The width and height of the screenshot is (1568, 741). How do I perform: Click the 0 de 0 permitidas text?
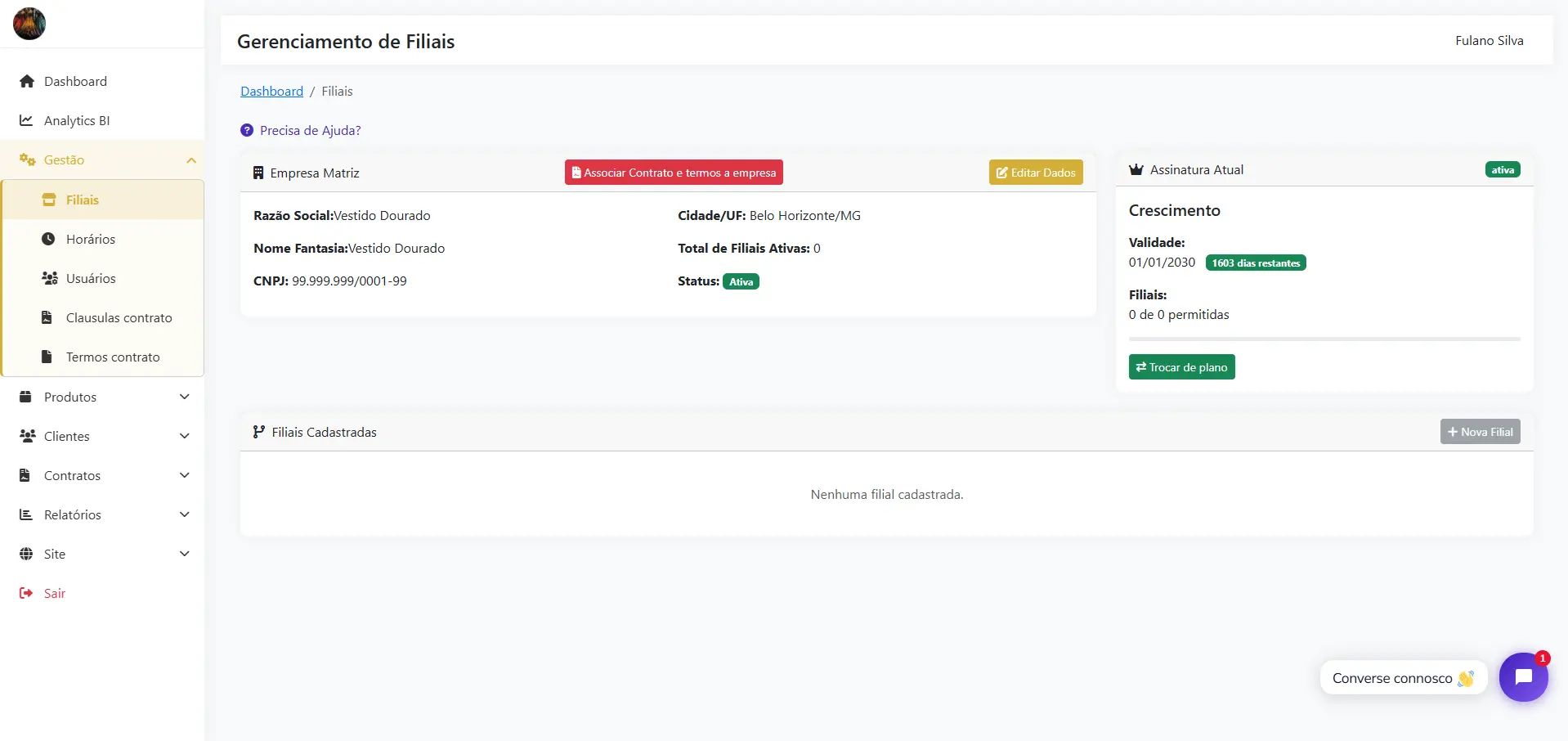pyautogui.click(x=1179, y=314)
